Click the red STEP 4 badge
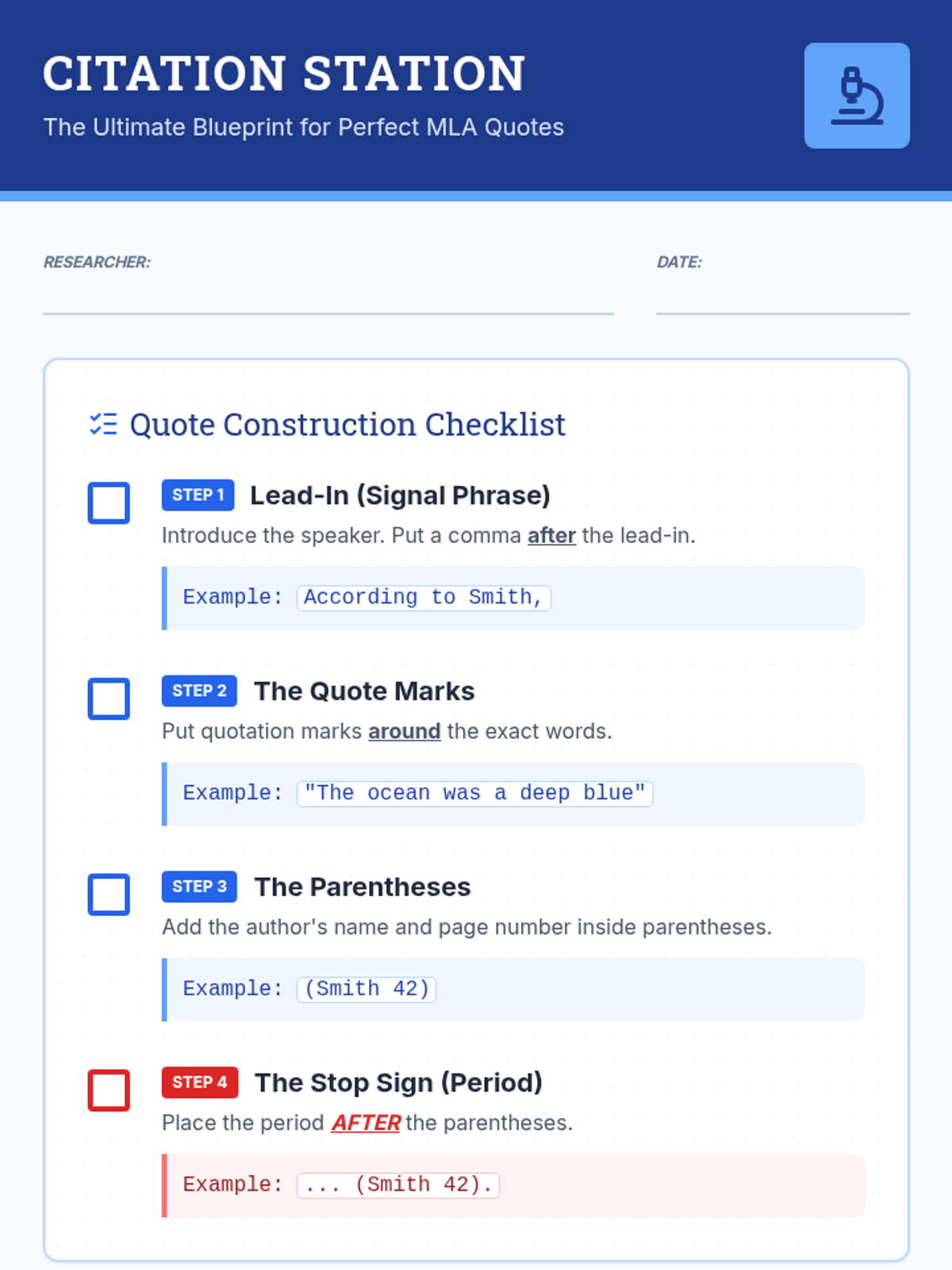952x1270 pixels. point(199,1083)
